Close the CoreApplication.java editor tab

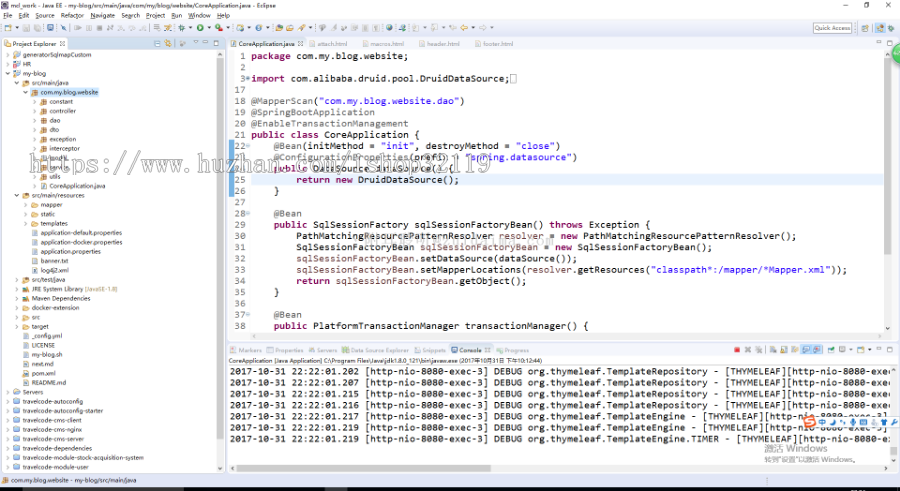click(x=300, y=44)
